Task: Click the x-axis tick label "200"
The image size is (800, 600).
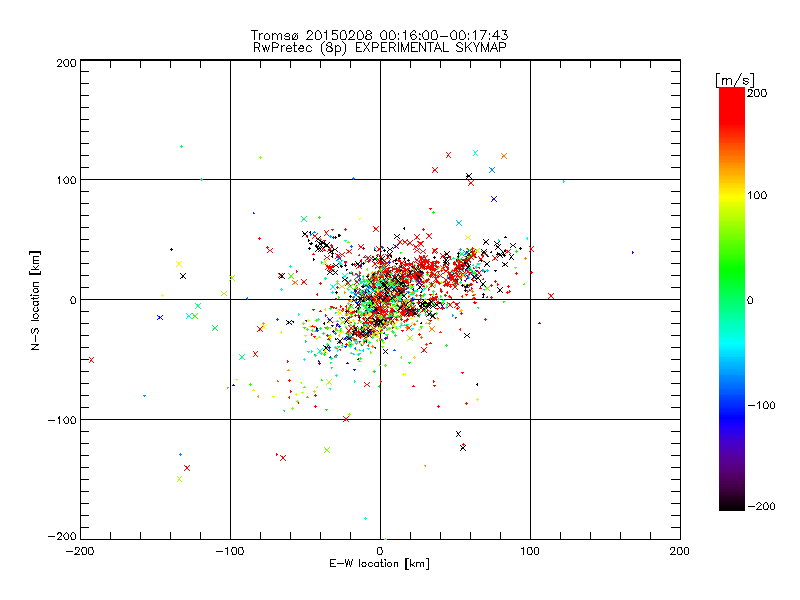Action: click(680, 551)
